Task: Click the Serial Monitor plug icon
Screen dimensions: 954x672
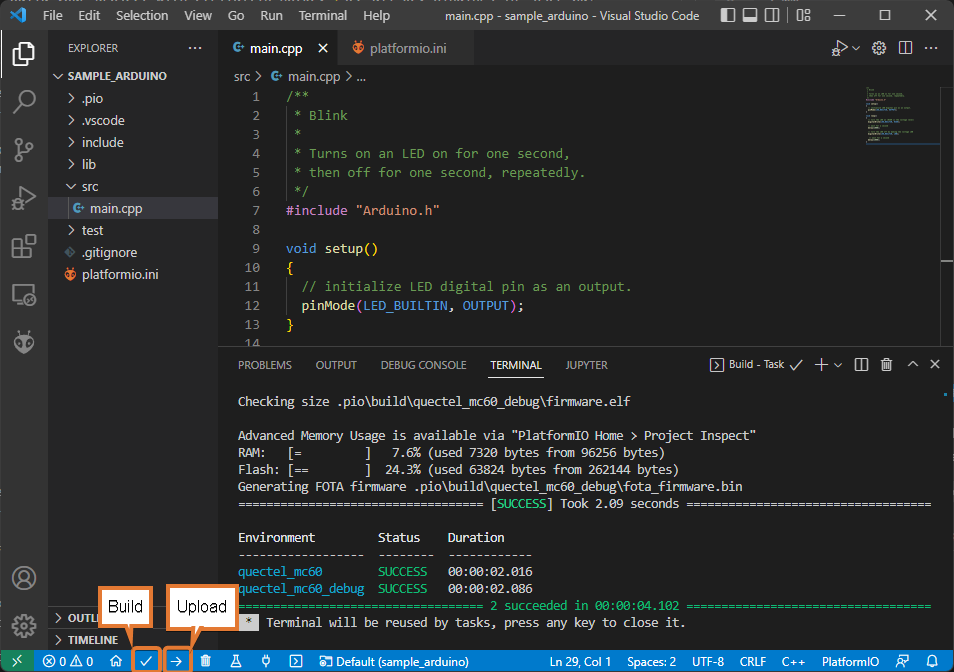Action: 266,661
